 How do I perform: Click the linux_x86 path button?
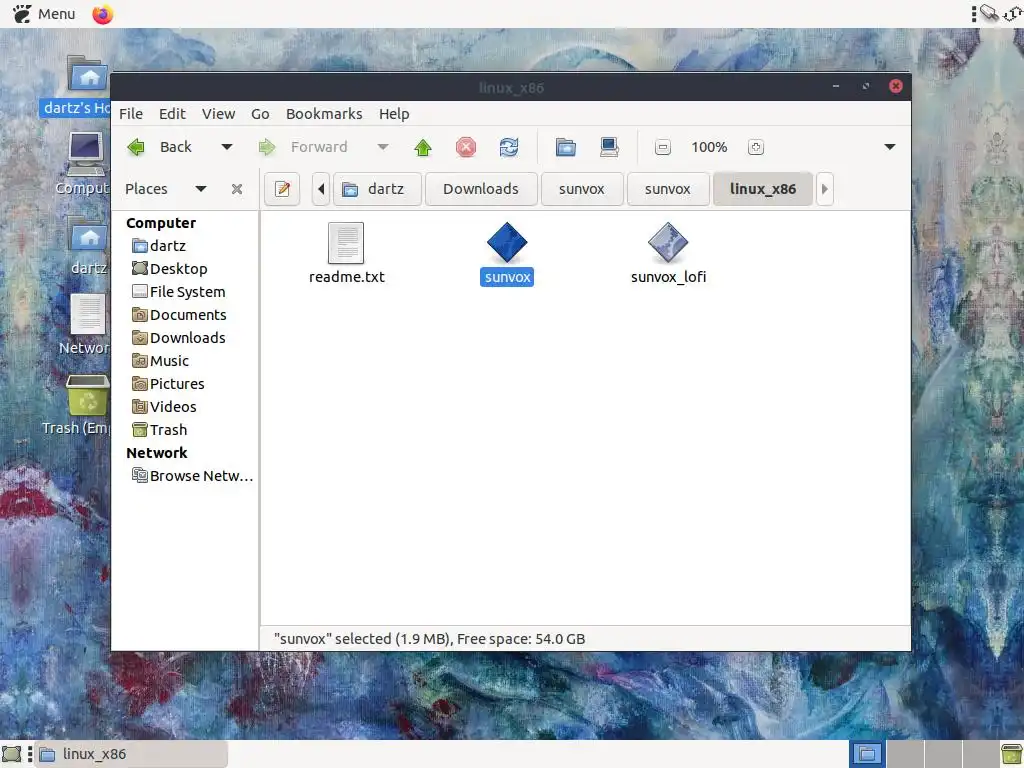pos(763,189)
